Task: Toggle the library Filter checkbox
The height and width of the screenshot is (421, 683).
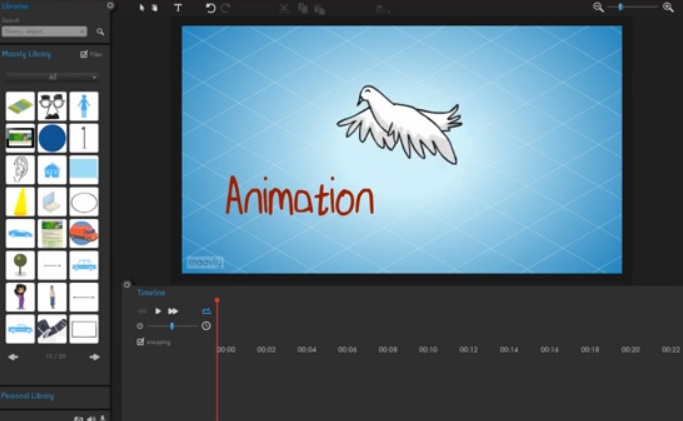Action: click(84, 54)
